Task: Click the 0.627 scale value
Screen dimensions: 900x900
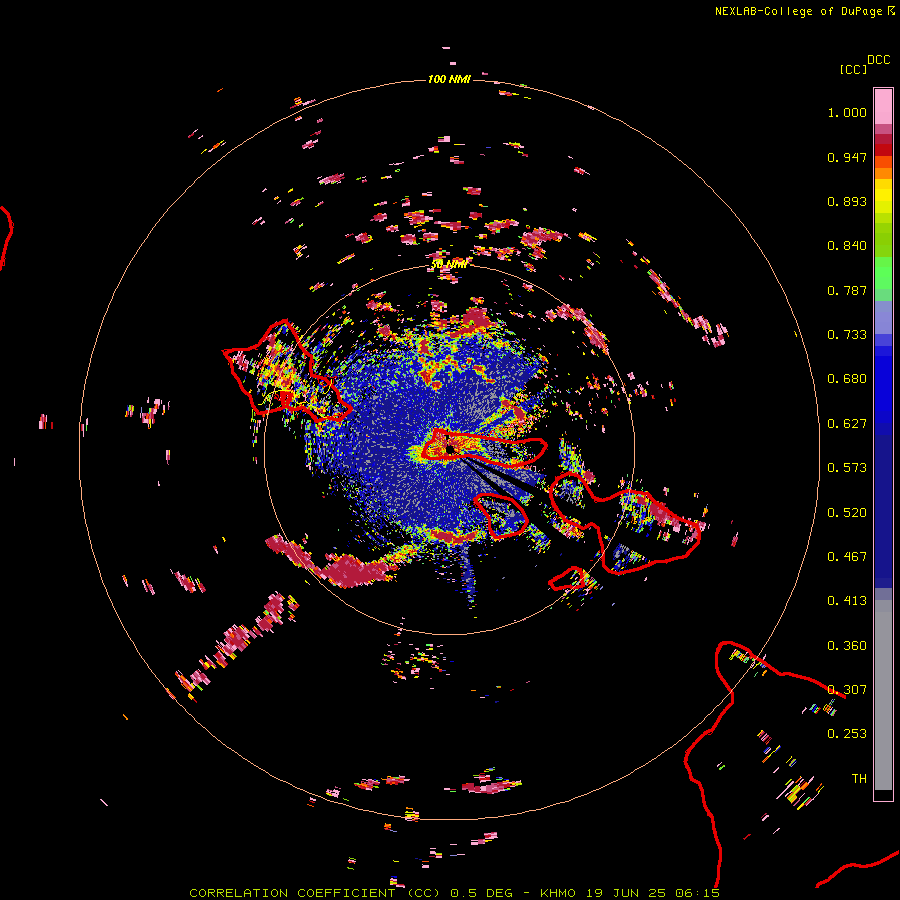Action: [x=847, y=424]
